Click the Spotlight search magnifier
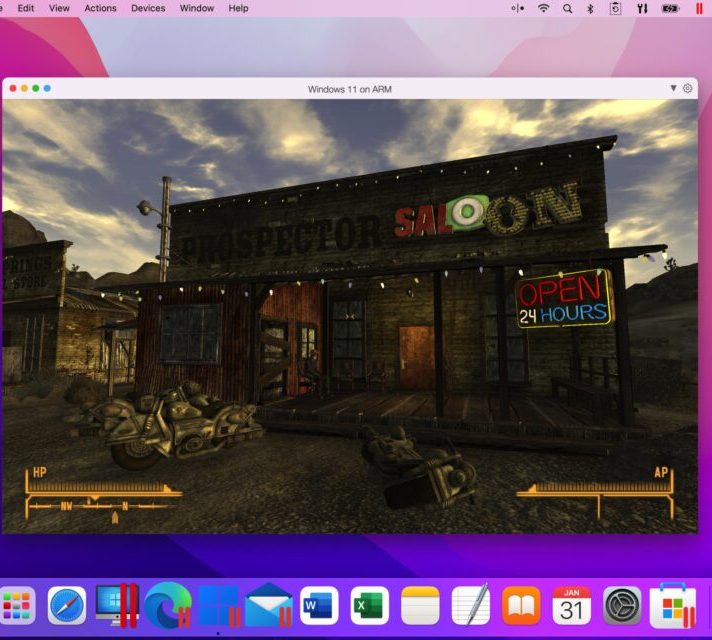Image resolution: width=712 pixels, height=640 pixels. click(567, 8)
